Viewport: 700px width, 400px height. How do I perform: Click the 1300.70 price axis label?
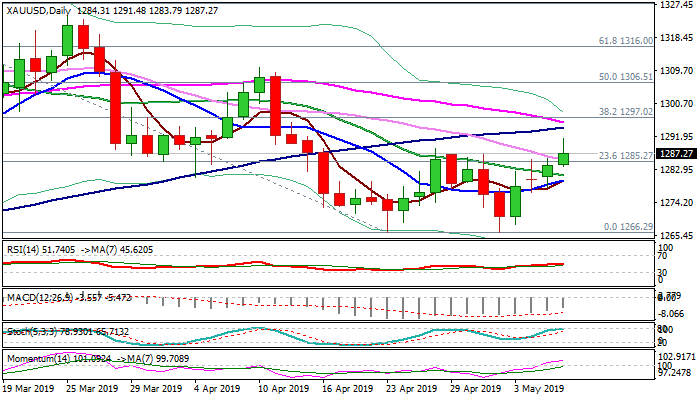(678, 103)
